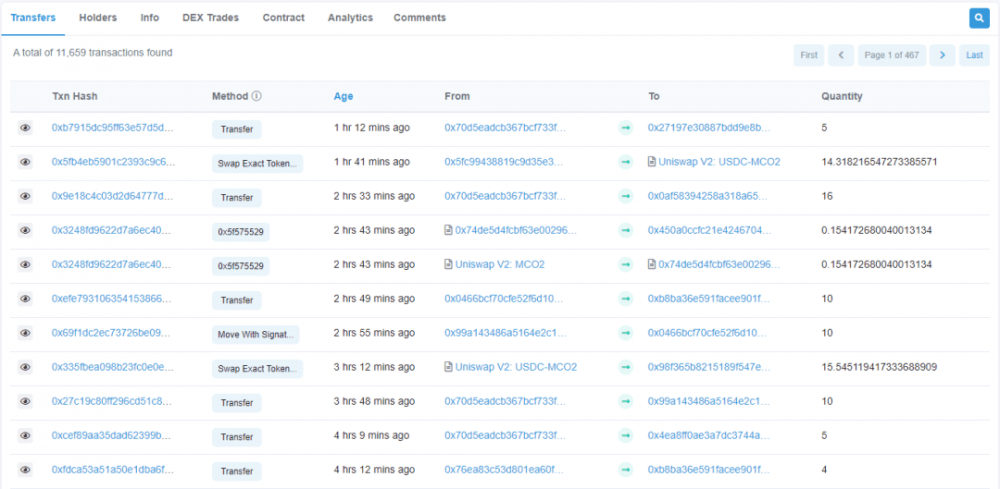The height and width of the screenshot is (489, 1000).
Task: Jump to the Last page
Action: tap(973, 56)
